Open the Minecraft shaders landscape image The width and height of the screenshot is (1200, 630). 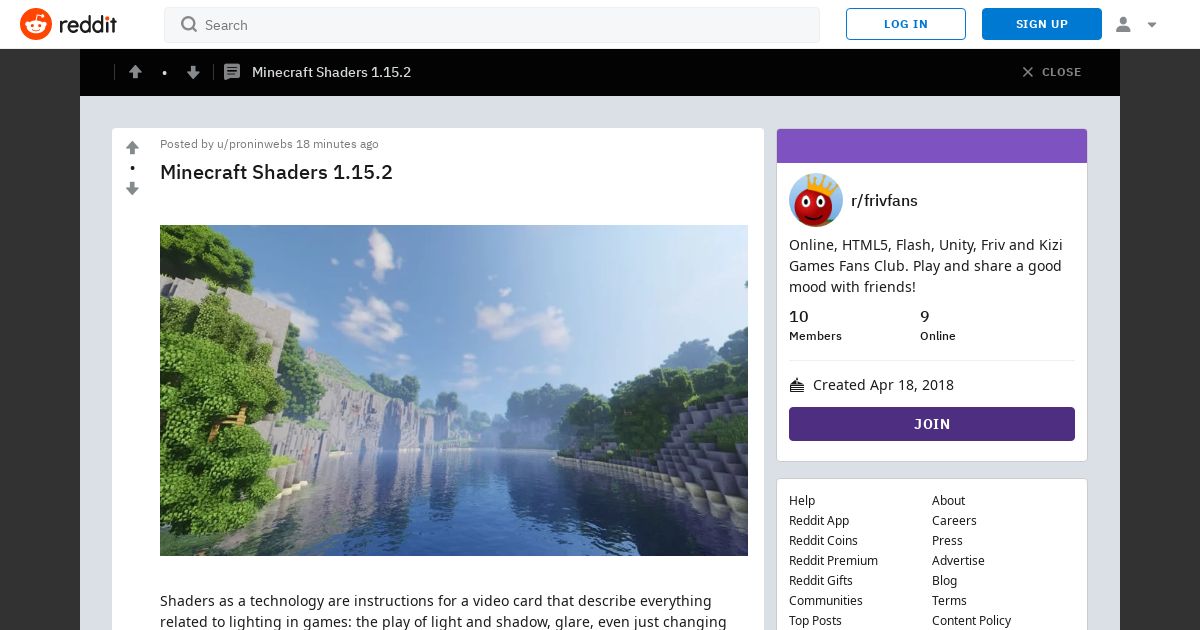click(454, 390)
